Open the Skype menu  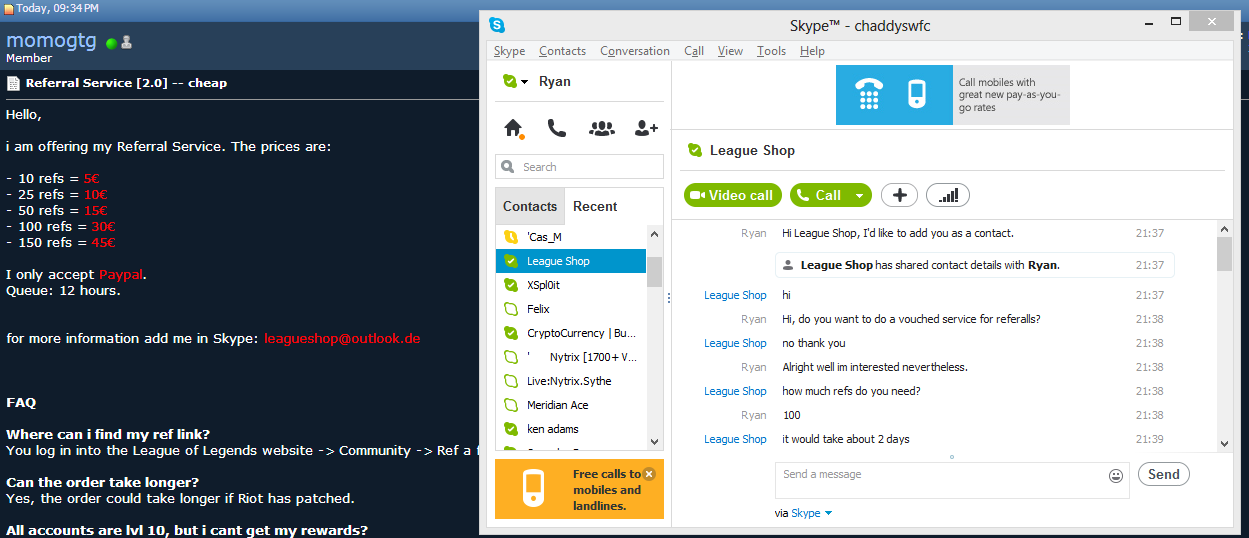[509, 51]
